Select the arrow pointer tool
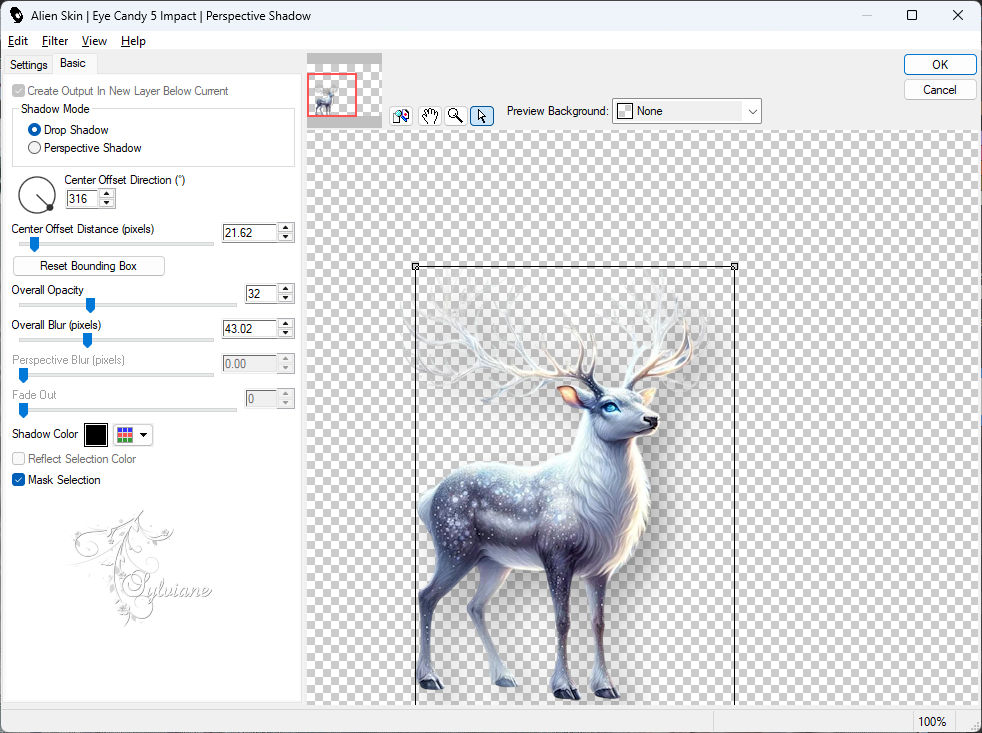Screen dimensions: 982x733 (482, 116)
